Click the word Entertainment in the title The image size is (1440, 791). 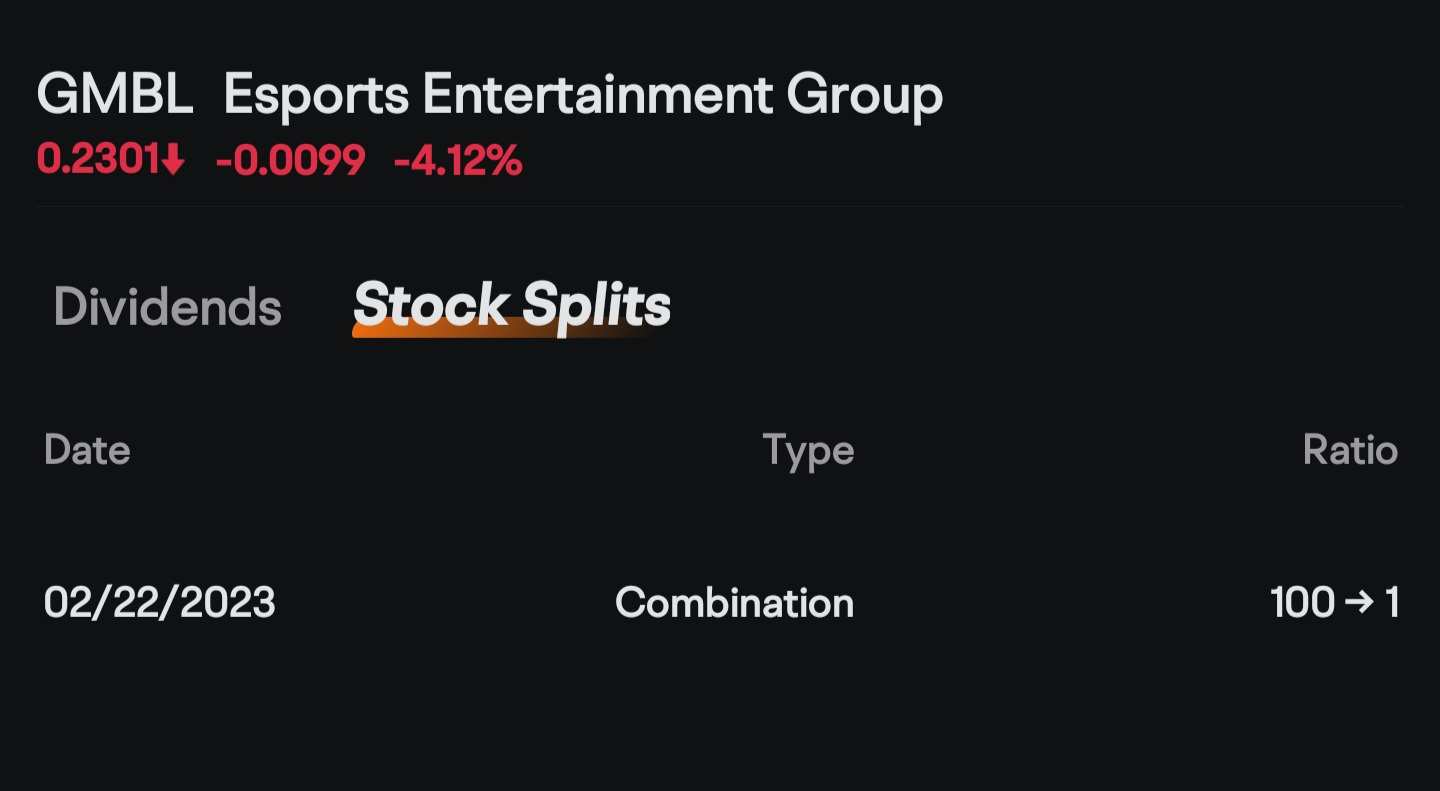tap(597, 96)
